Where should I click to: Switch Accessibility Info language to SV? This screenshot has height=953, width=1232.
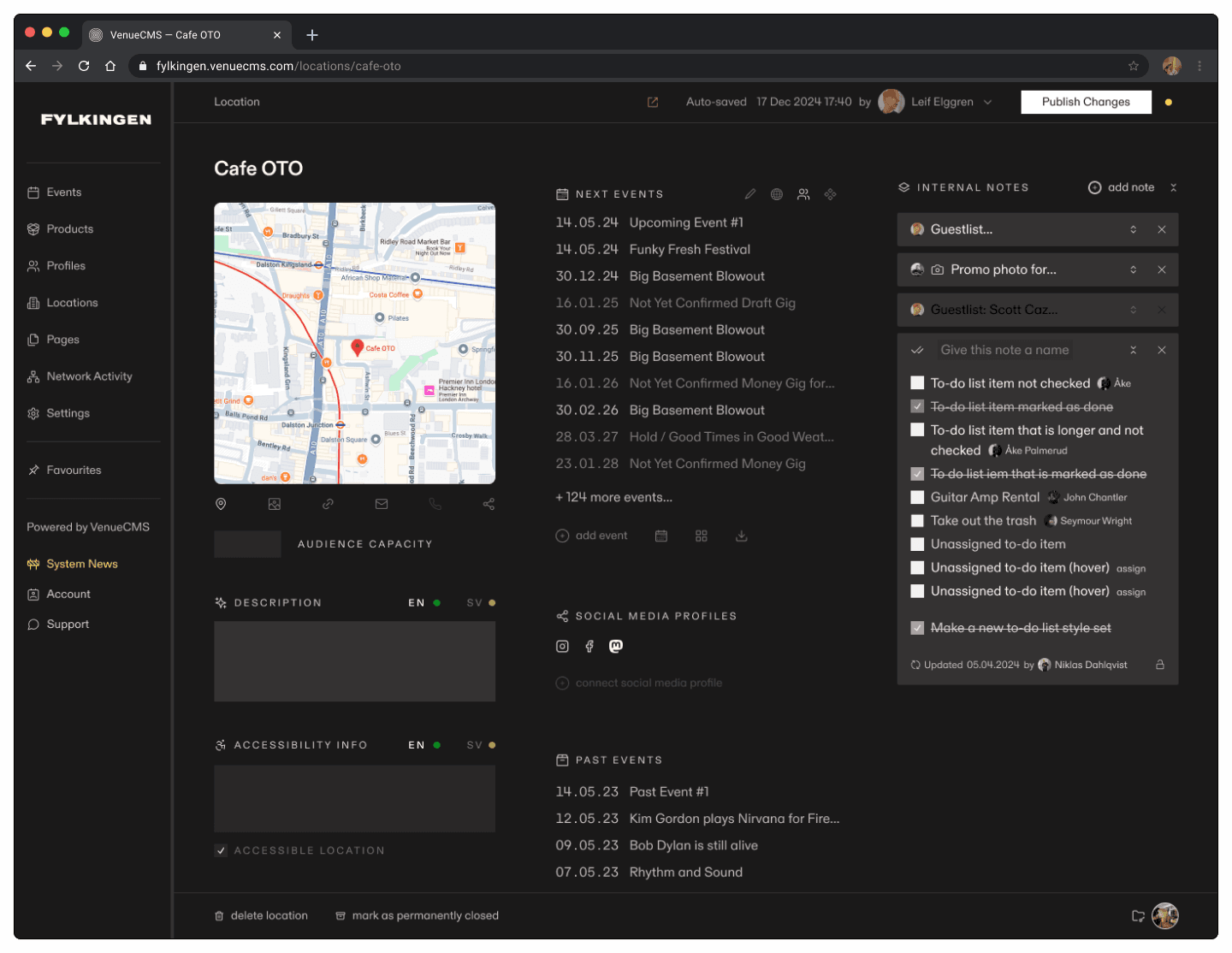point(481,745)
